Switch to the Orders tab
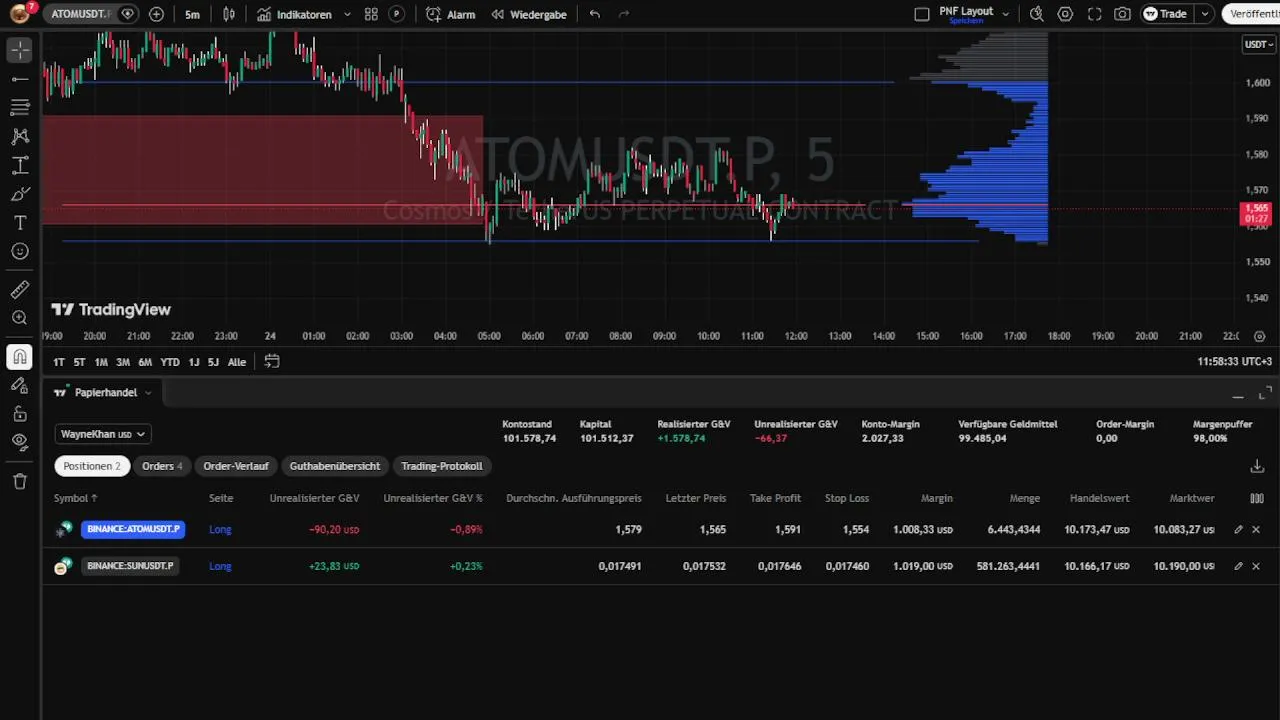This screenshot has width=1280, height=720. (x=162, y=466)
